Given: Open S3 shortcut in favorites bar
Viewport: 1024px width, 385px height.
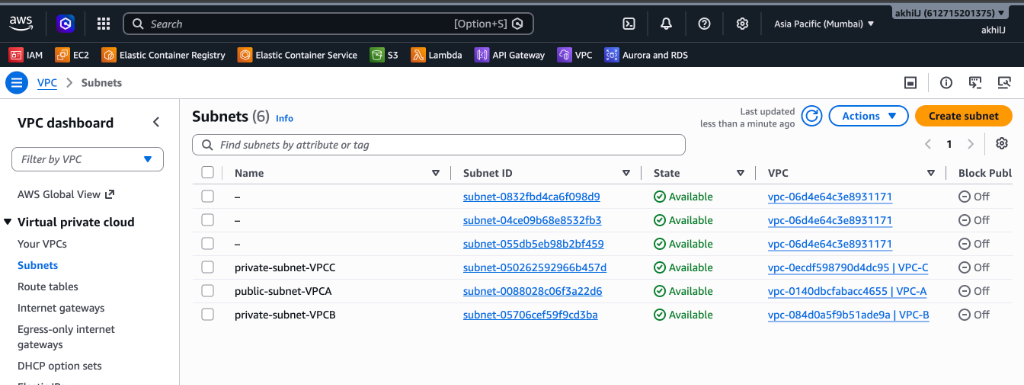Looking at the screenshot, I should point(384,55).
